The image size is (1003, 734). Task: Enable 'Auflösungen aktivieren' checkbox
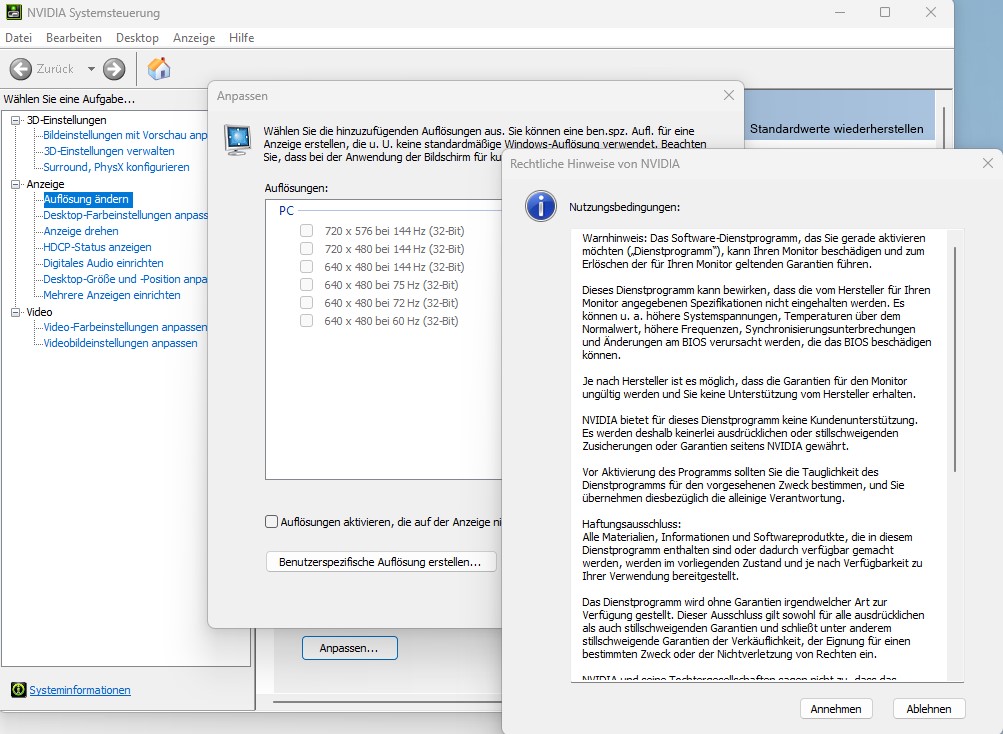(x=271, y=522)
